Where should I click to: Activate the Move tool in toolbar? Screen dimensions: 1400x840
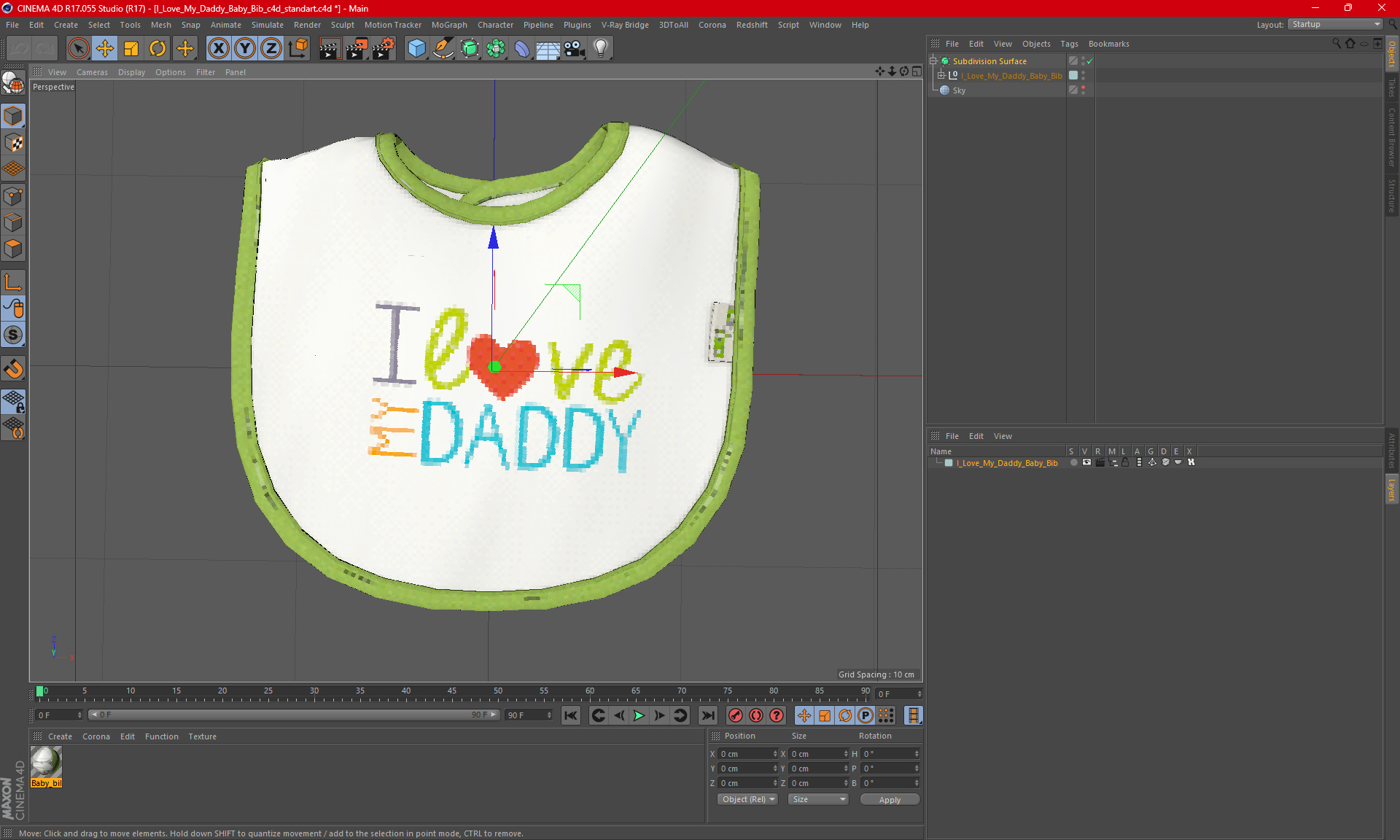pyautogui.click(x=105, y=49)
